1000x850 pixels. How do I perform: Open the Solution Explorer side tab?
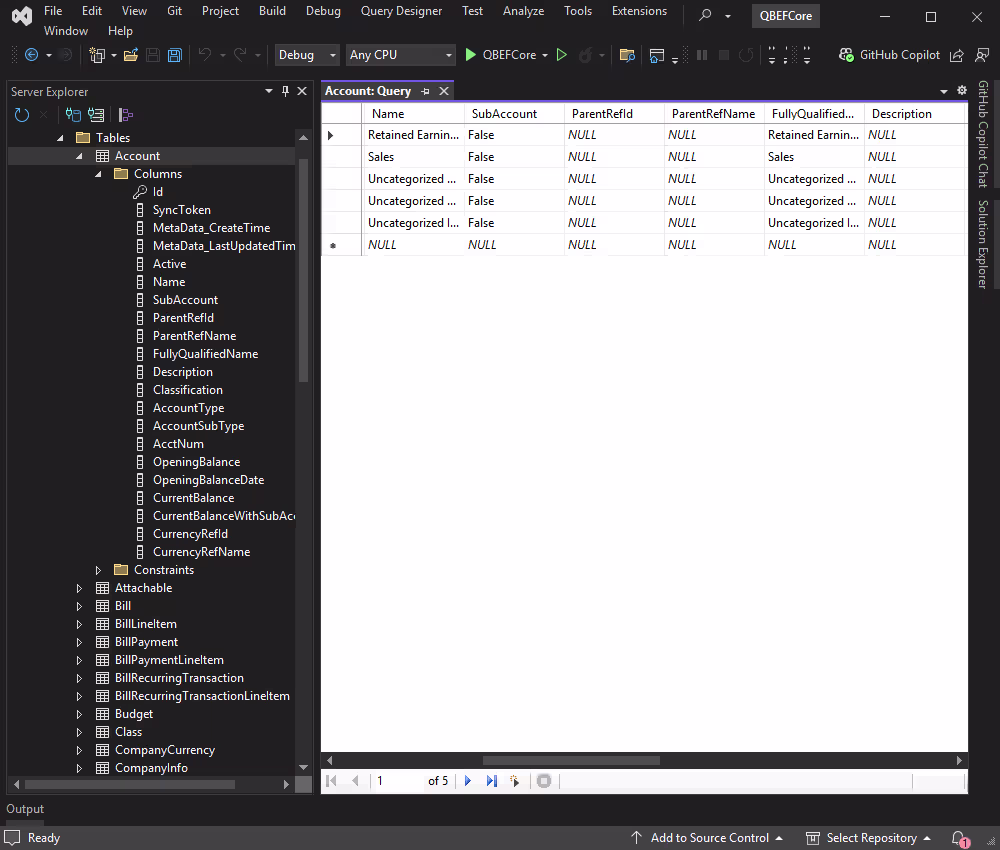pos(983,244)
